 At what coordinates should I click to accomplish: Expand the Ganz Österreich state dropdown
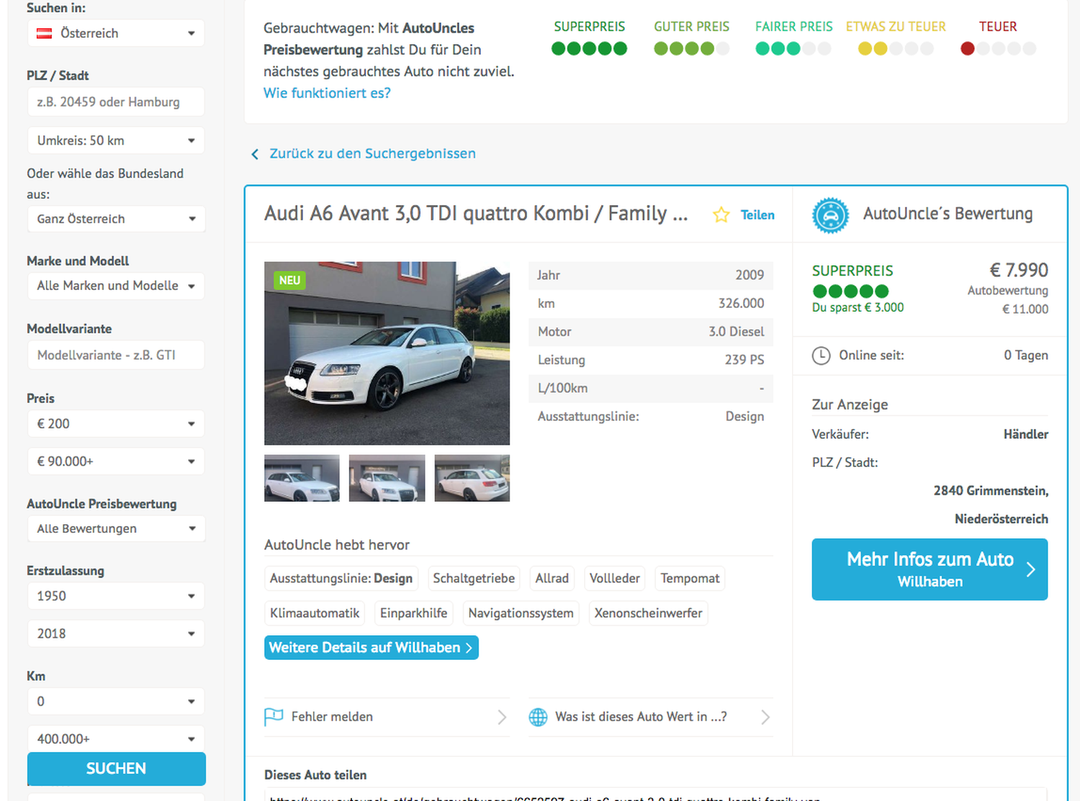(x=115, y=219)
